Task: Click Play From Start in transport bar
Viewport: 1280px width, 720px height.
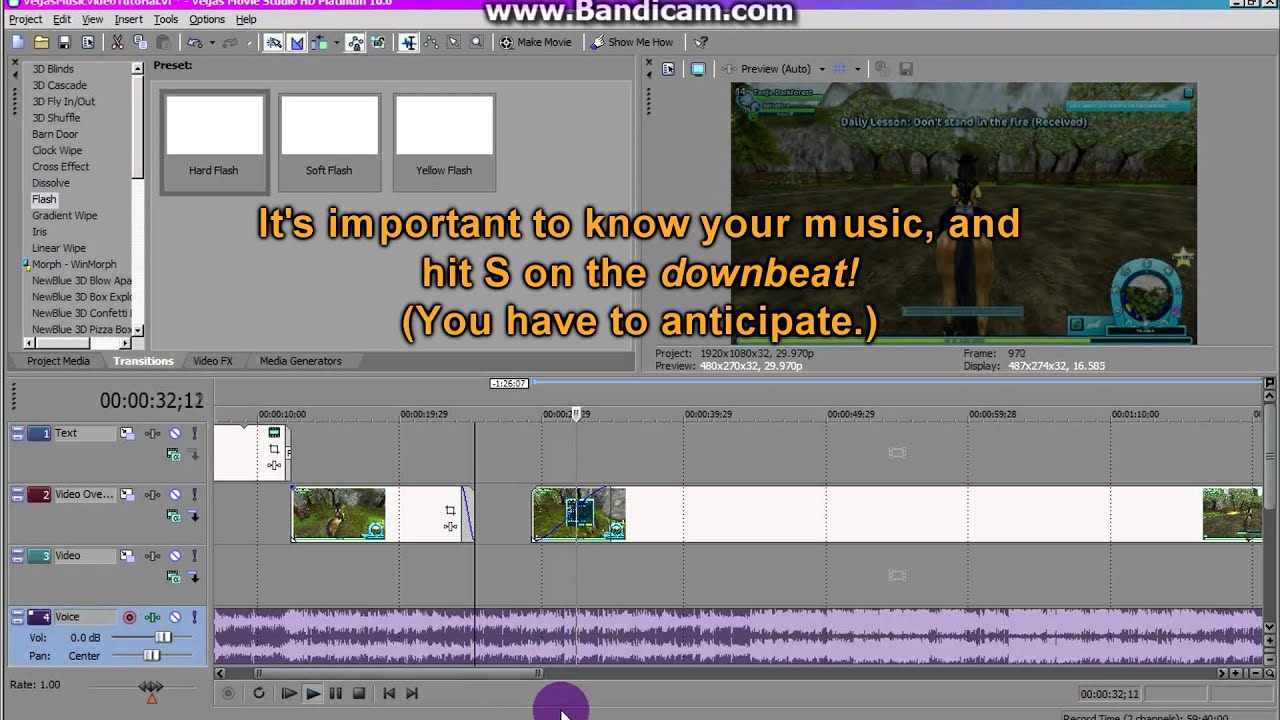Action: click(x=289, y=693)
